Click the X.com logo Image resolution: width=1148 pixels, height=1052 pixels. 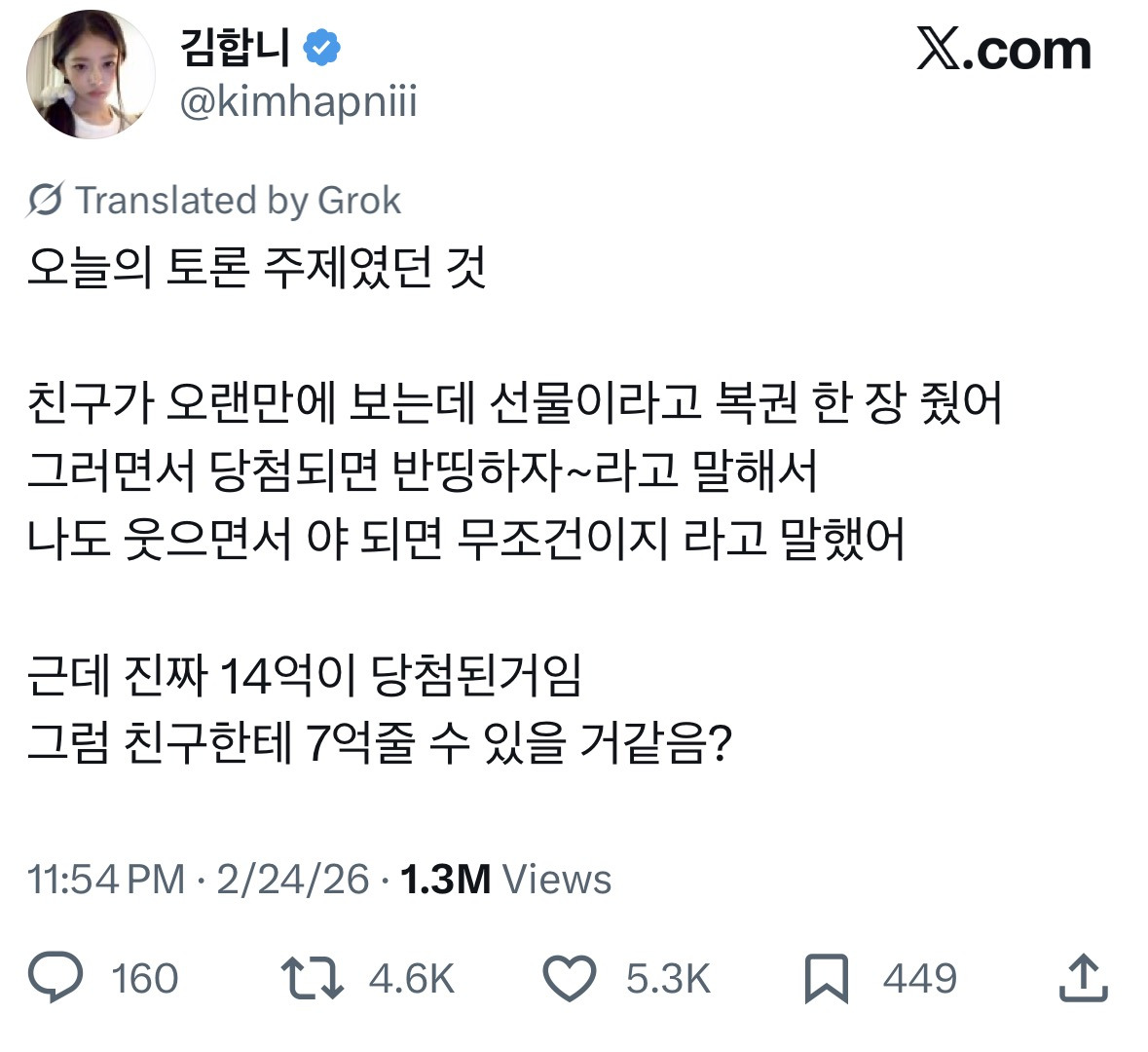(x=1003, y=50)
